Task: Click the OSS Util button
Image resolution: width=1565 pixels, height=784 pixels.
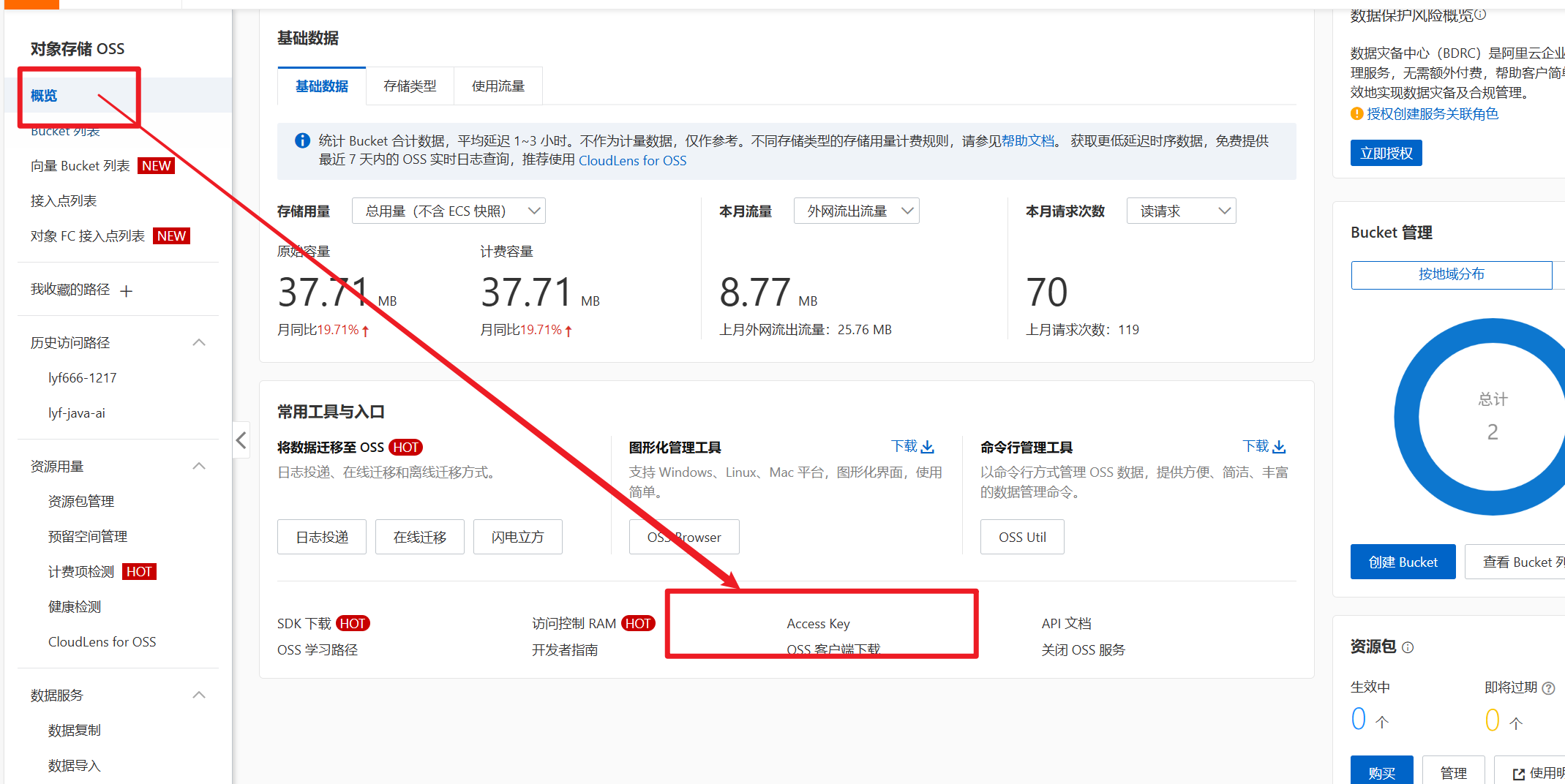Action: pyautogui.click(x=1022, y=537)
